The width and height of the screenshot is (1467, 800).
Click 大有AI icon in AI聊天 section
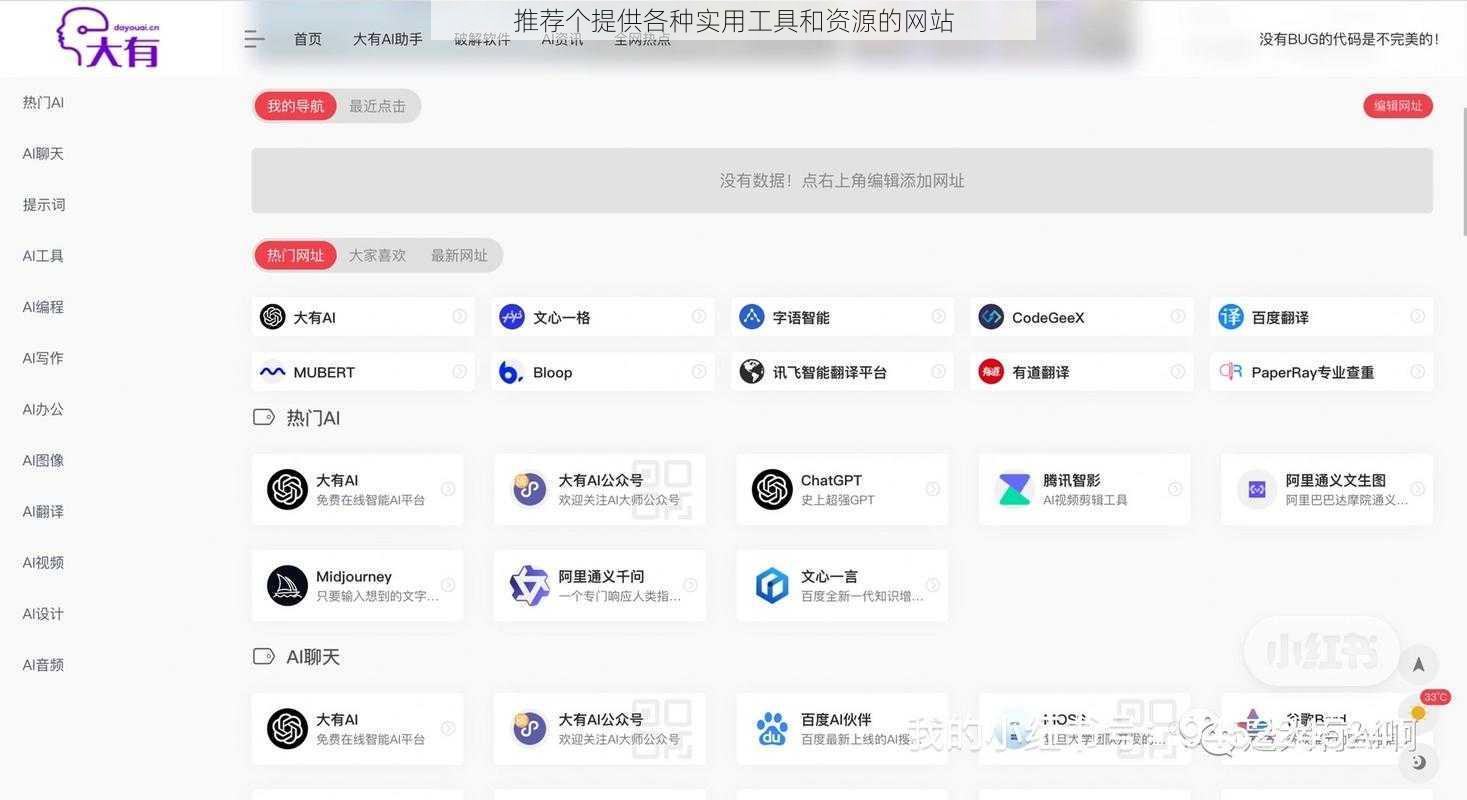click(287, 729)
